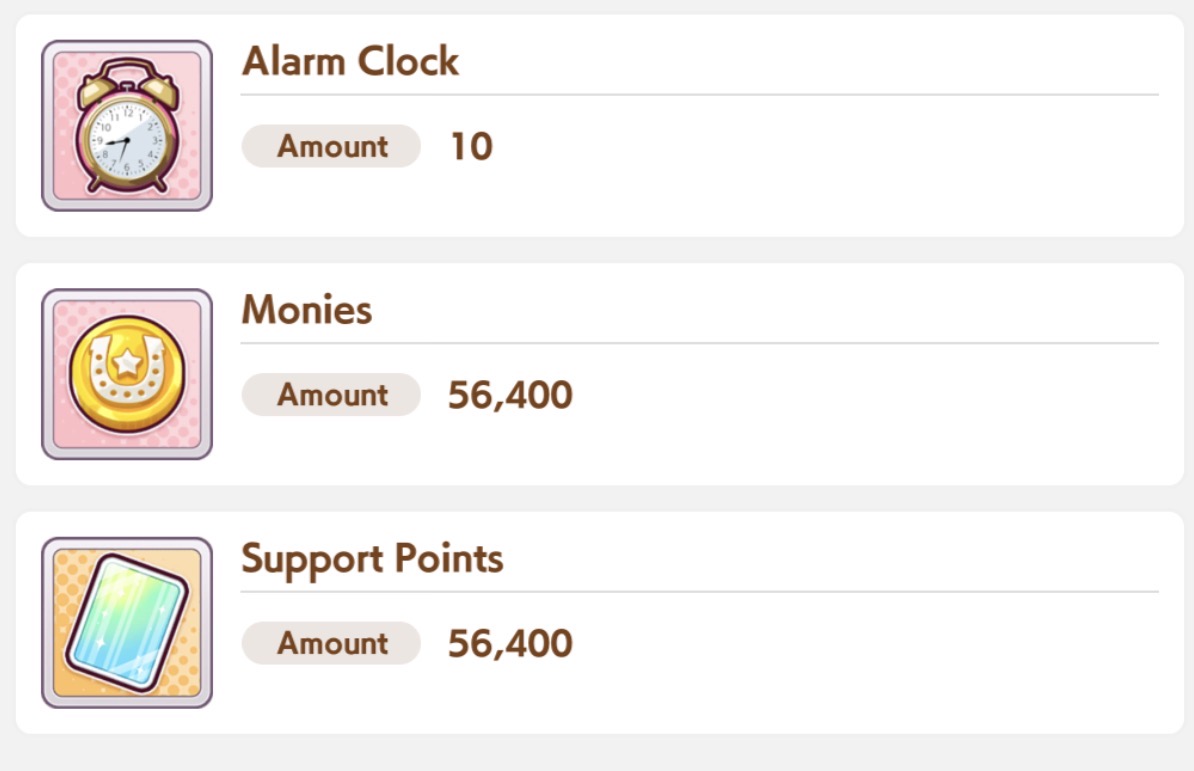Tap the clock face in the Alarm Clock icon
This screenshot has height=771, width=1194.
[127, 139]
